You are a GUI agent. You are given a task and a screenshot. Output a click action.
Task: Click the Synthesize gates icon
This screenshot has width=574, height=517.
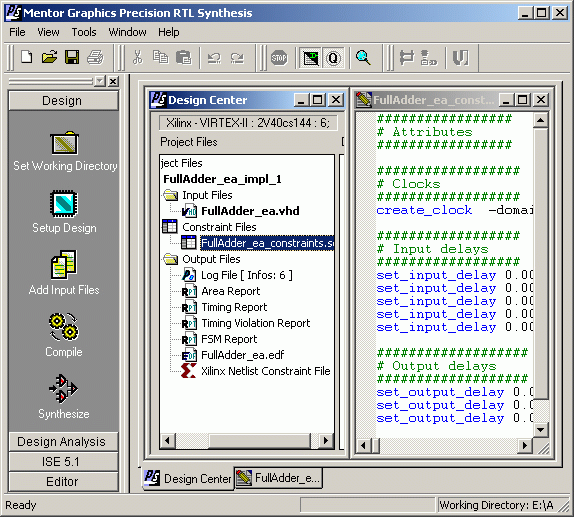[x=63, y=389]
